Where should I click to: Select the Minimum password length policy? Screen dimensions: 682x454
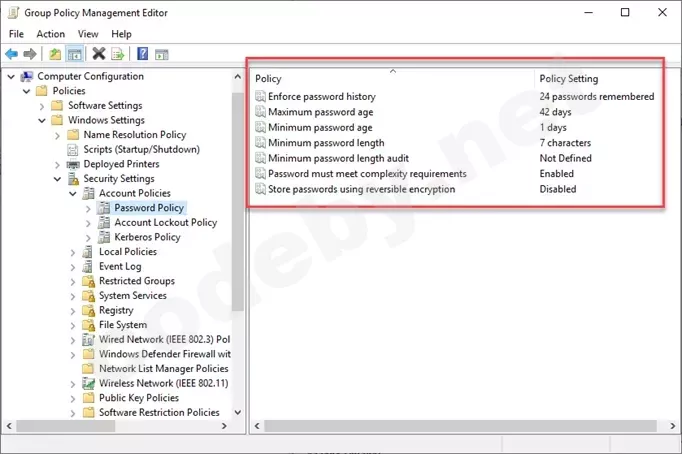tap(326, 143)
